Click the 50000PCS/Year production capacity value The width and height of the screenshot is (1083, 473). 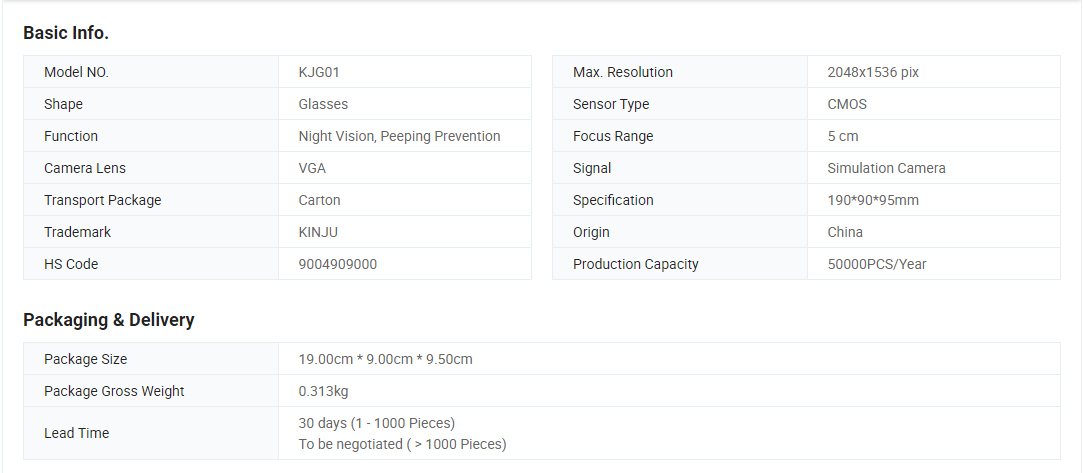click(x=878, y=264)
